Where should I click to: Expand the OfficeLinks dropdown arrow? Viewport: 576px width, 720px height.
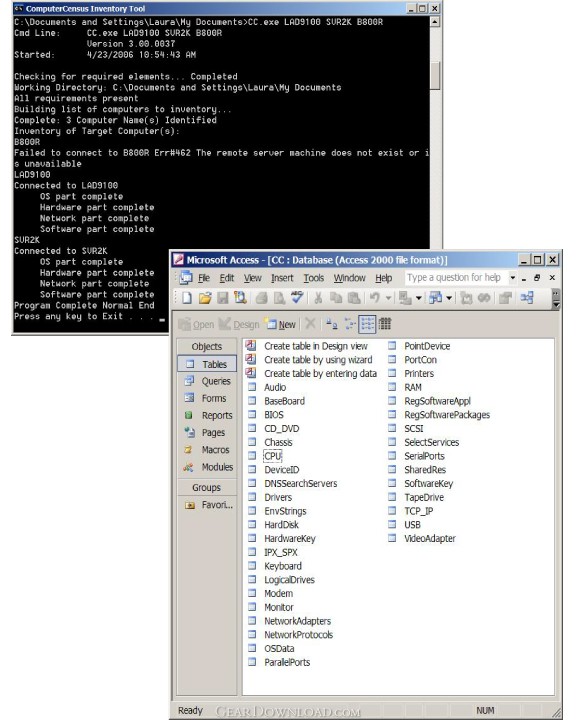pos(418,298)
